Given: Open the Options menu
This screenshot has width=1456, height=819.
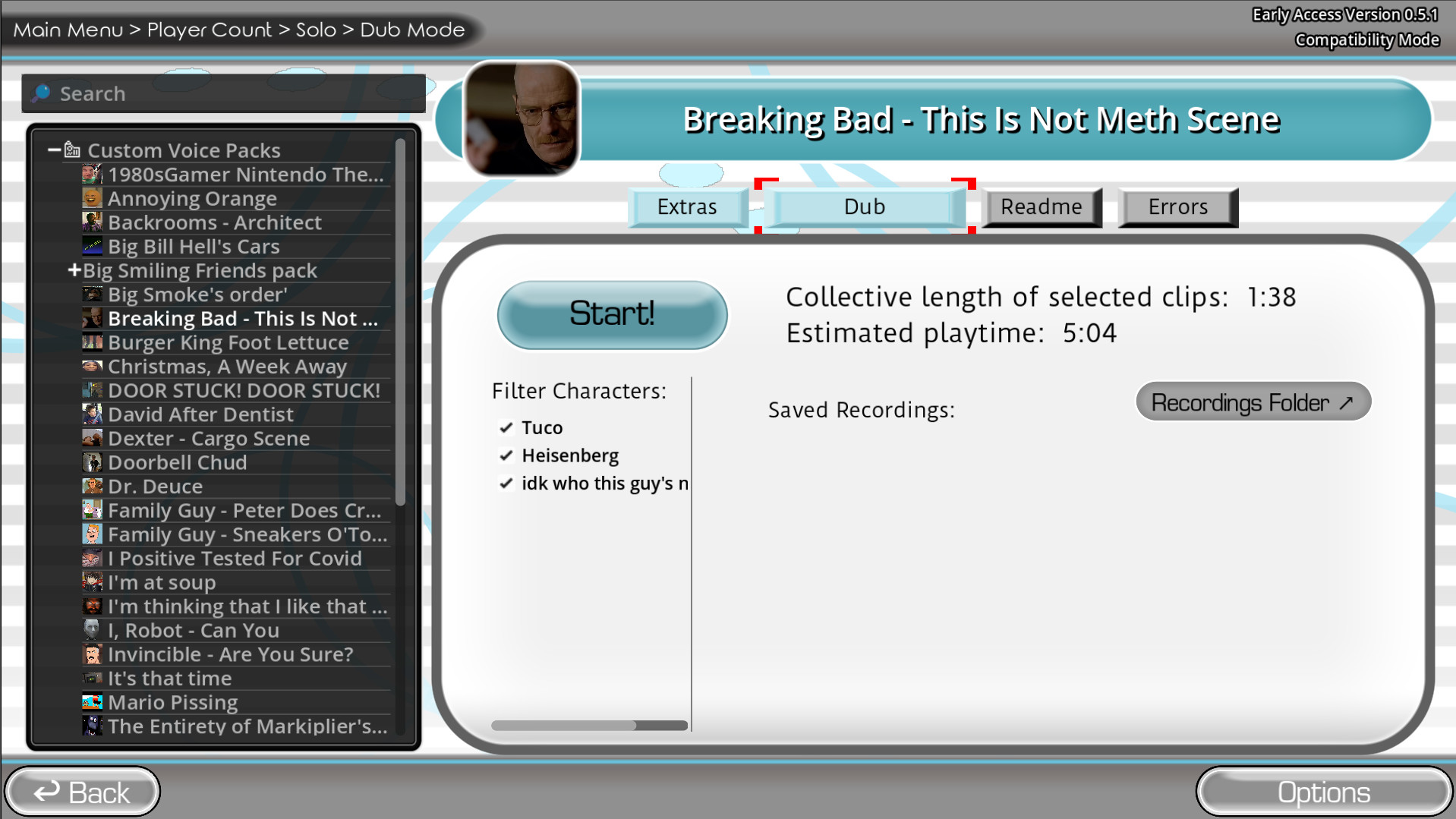Looking at the screenshot, I should click(1324, 792).
